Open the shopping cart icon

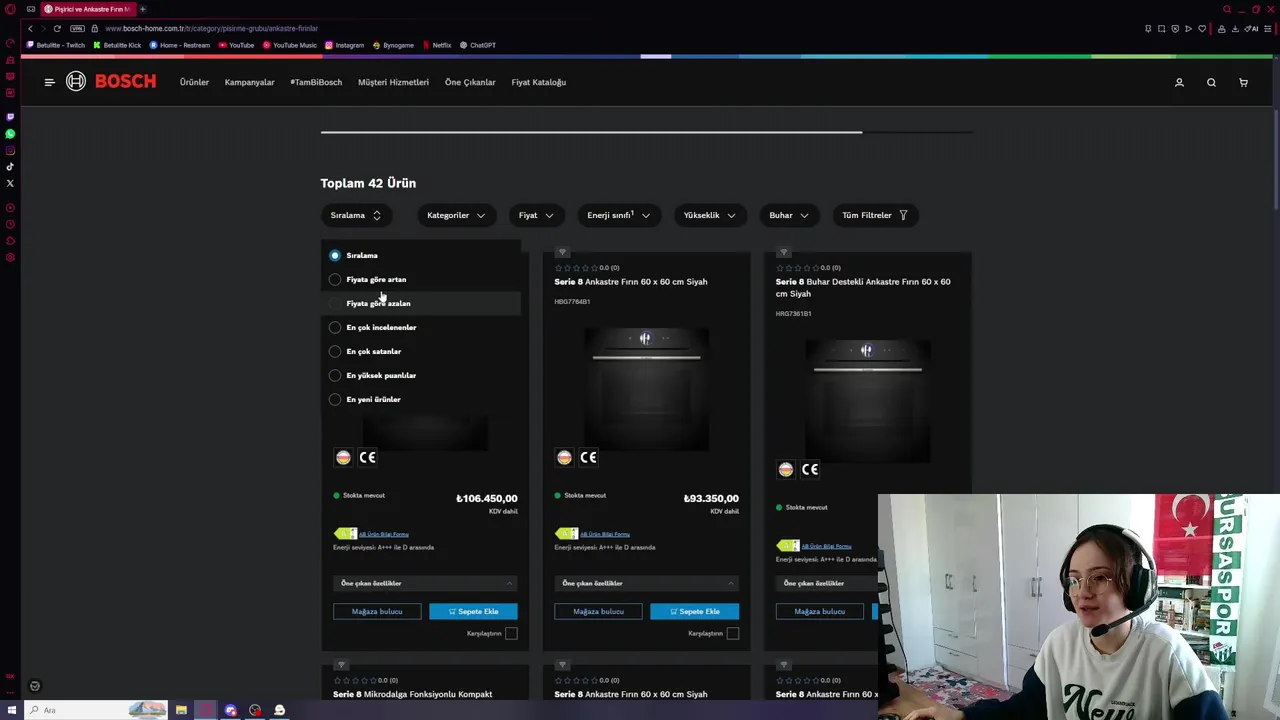coord(1243,82)
